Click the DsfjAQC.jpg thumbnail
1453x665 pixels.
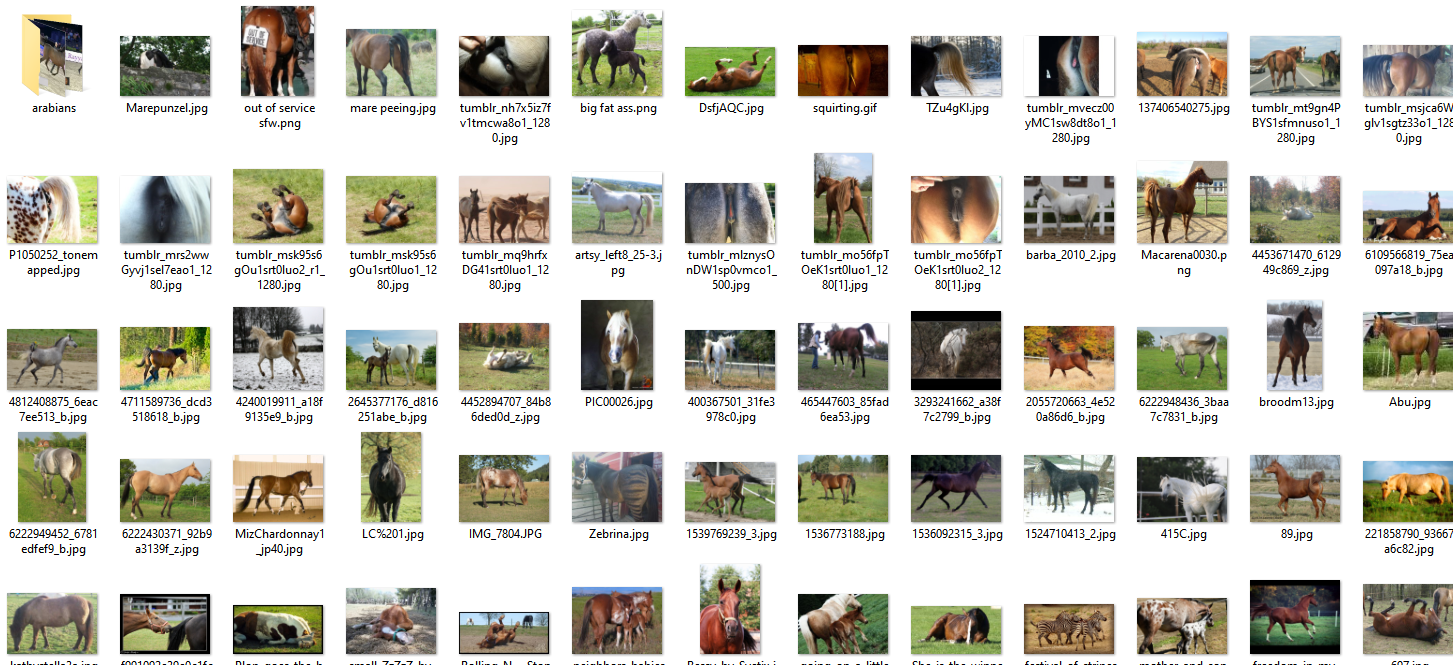click(730, 71)
